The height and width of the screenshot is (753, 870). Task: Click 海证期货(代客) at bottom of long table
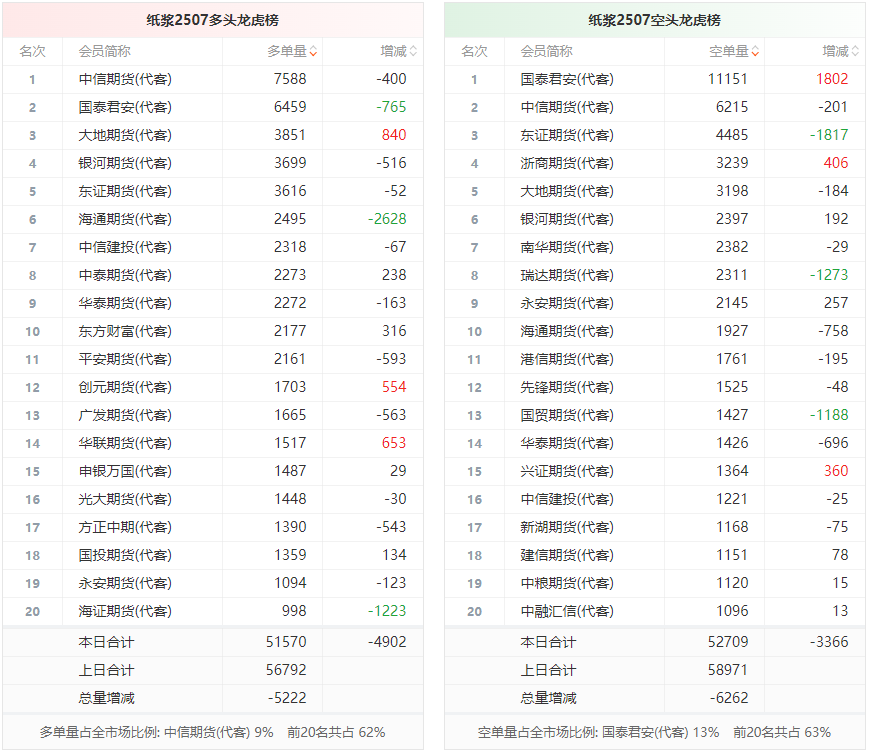coord(125,611)
